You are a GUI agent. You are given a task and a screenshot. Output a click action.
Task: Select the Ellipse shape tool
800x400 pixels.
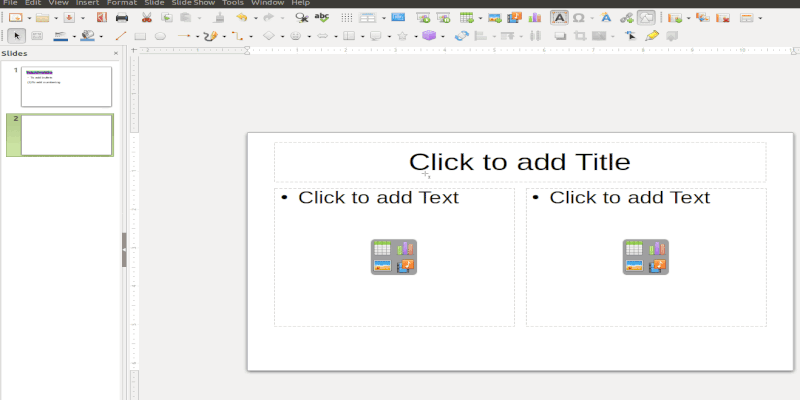[x=160, y=36]
